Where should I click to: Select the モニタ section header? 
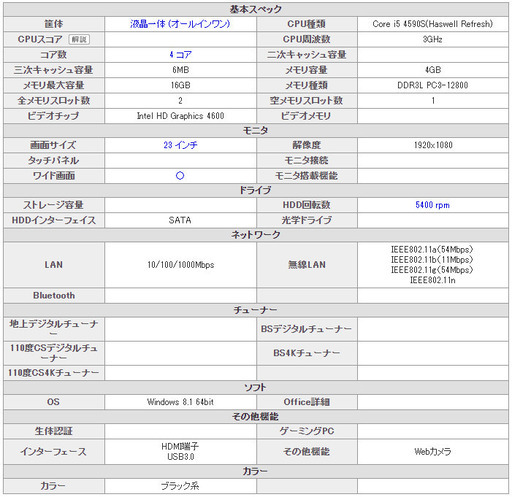[256, 130]
